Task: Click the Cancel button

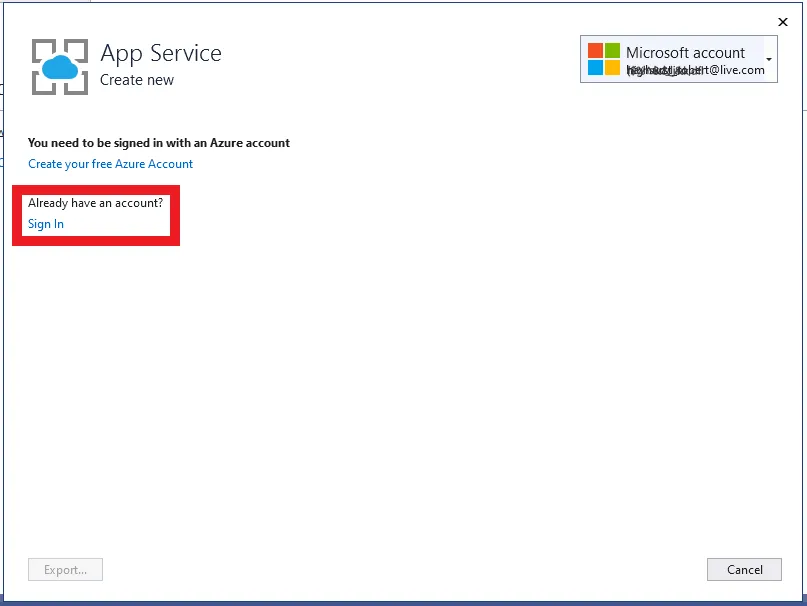Action: coord(744,569)
